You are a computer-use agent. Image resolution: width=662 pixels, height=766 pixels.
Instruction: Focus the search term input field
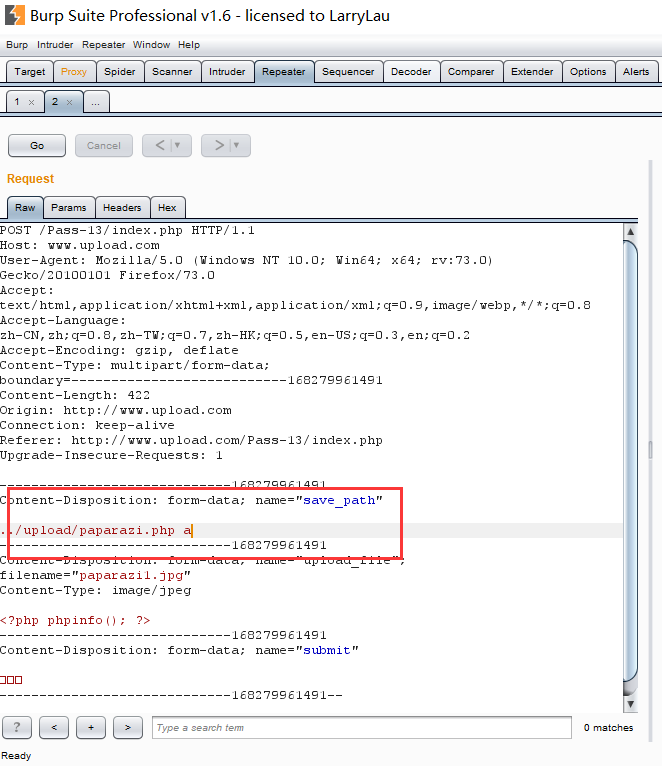362,727
